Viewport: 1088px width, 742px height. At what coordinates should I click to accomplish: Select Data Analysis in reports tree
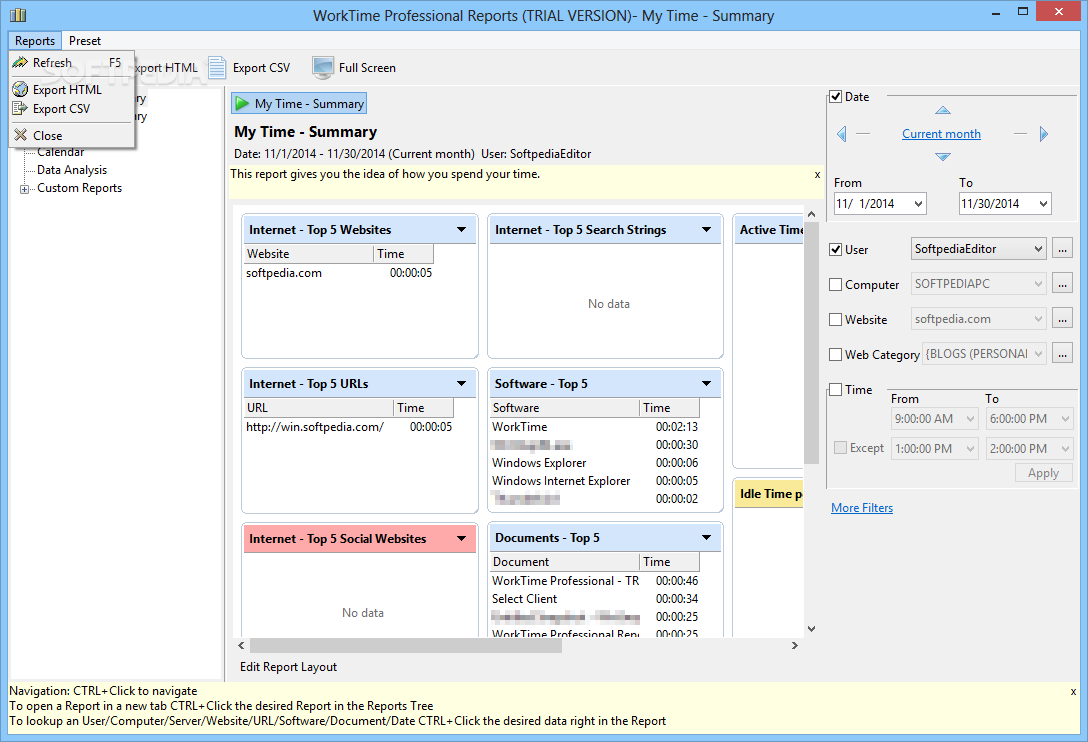coord(72,169)
